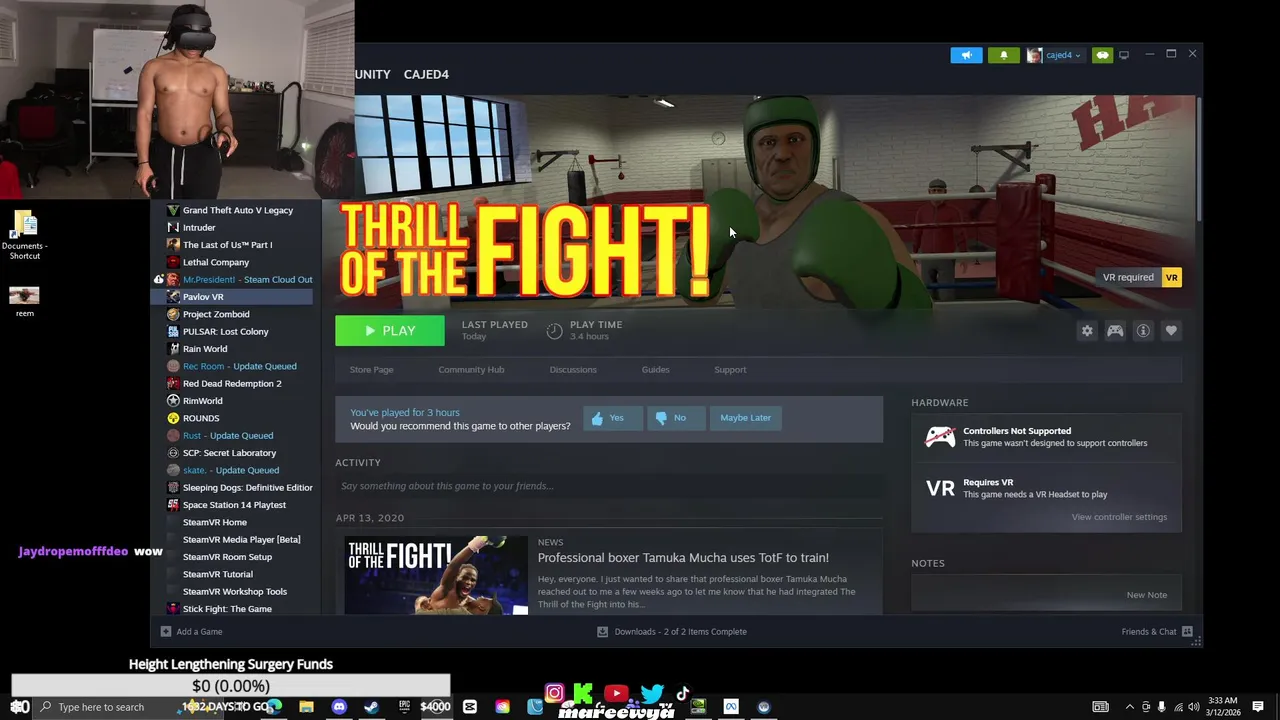This screenshot has height=720, width=1280.
Task: Open Discord from the taskbar
Action: (x=339, y=707)
